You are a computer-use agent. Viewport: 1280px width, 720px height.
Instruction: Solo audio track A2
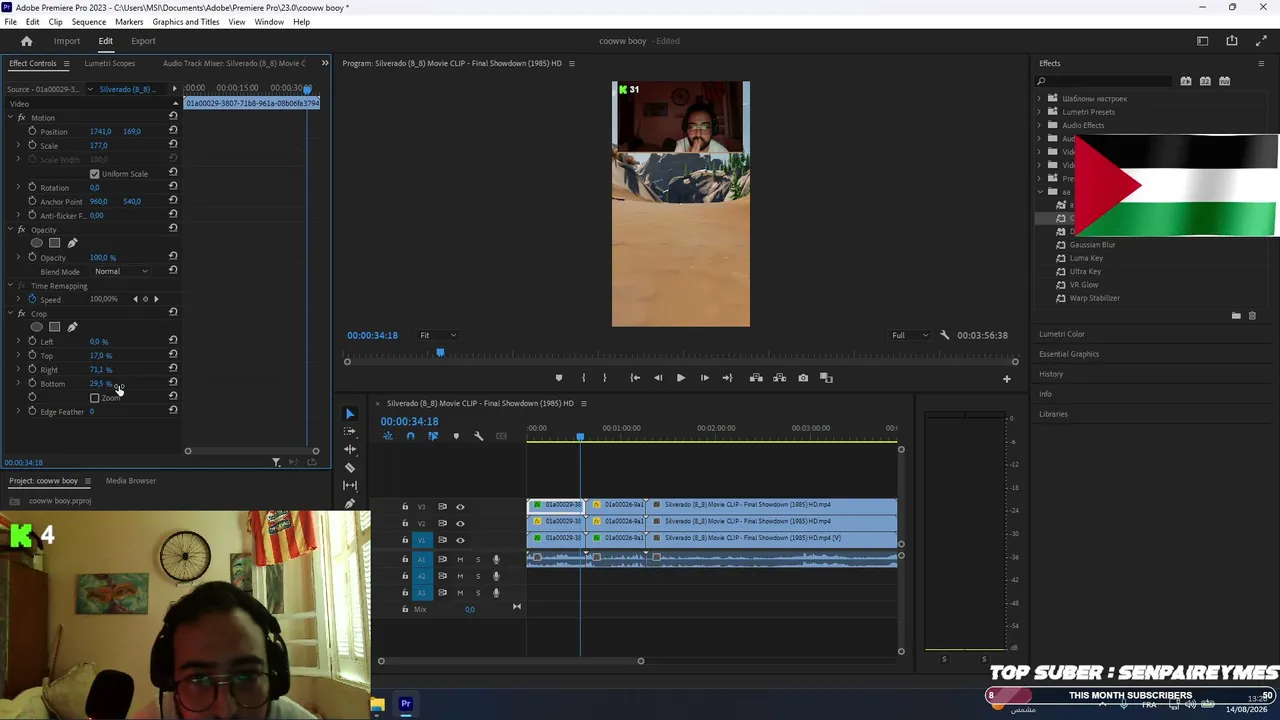click(x=478, y=576)
